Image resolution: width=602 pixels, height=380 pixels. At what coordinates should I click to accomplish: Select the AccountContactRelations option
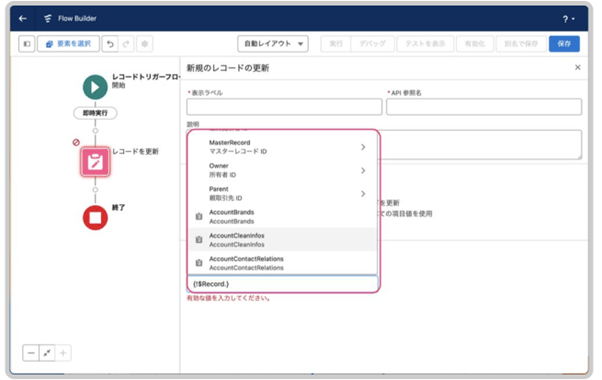[283, 263]
